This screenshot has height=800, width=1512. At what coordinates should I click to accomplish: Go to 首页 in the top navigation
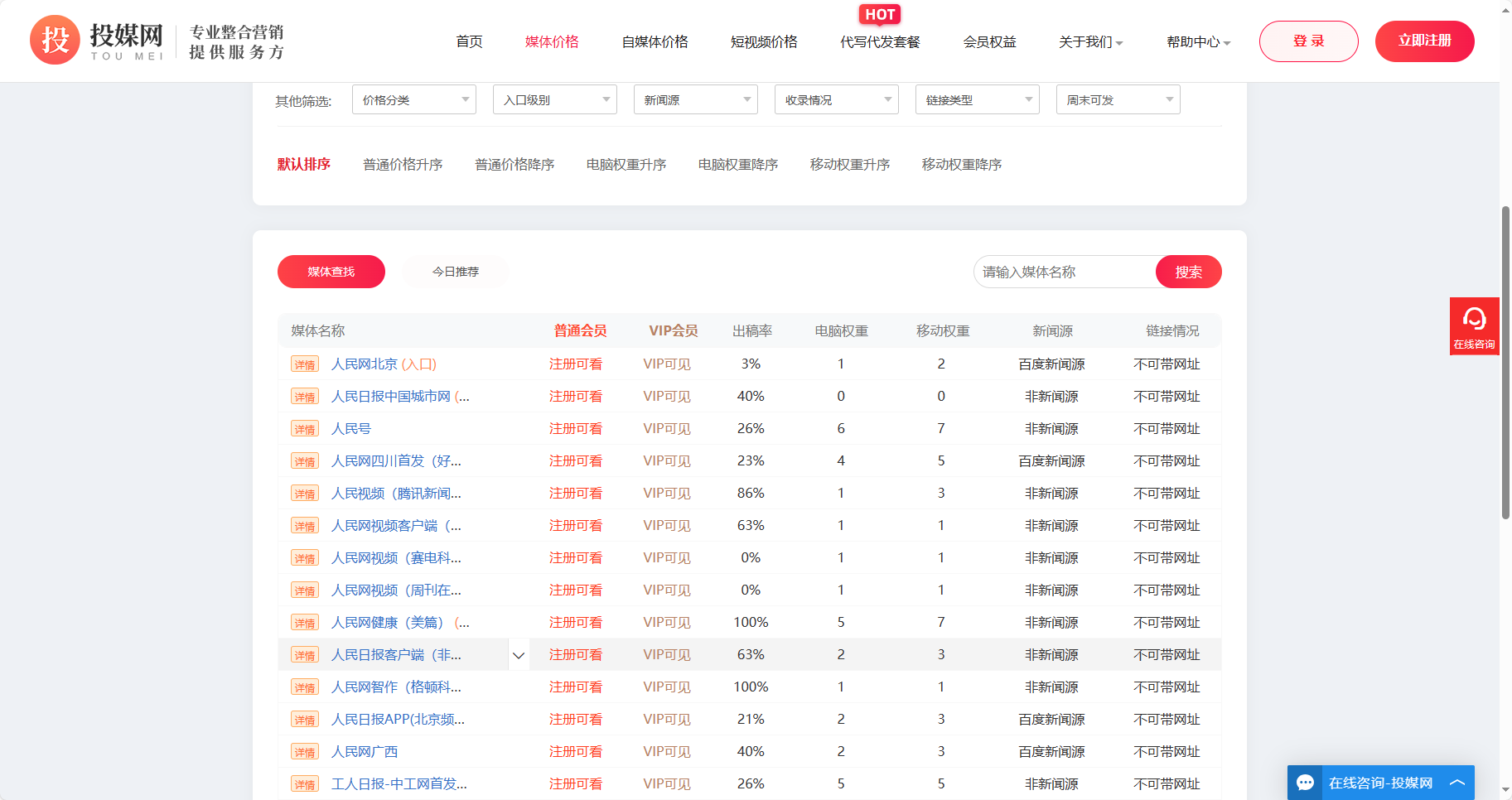[469, 41]
